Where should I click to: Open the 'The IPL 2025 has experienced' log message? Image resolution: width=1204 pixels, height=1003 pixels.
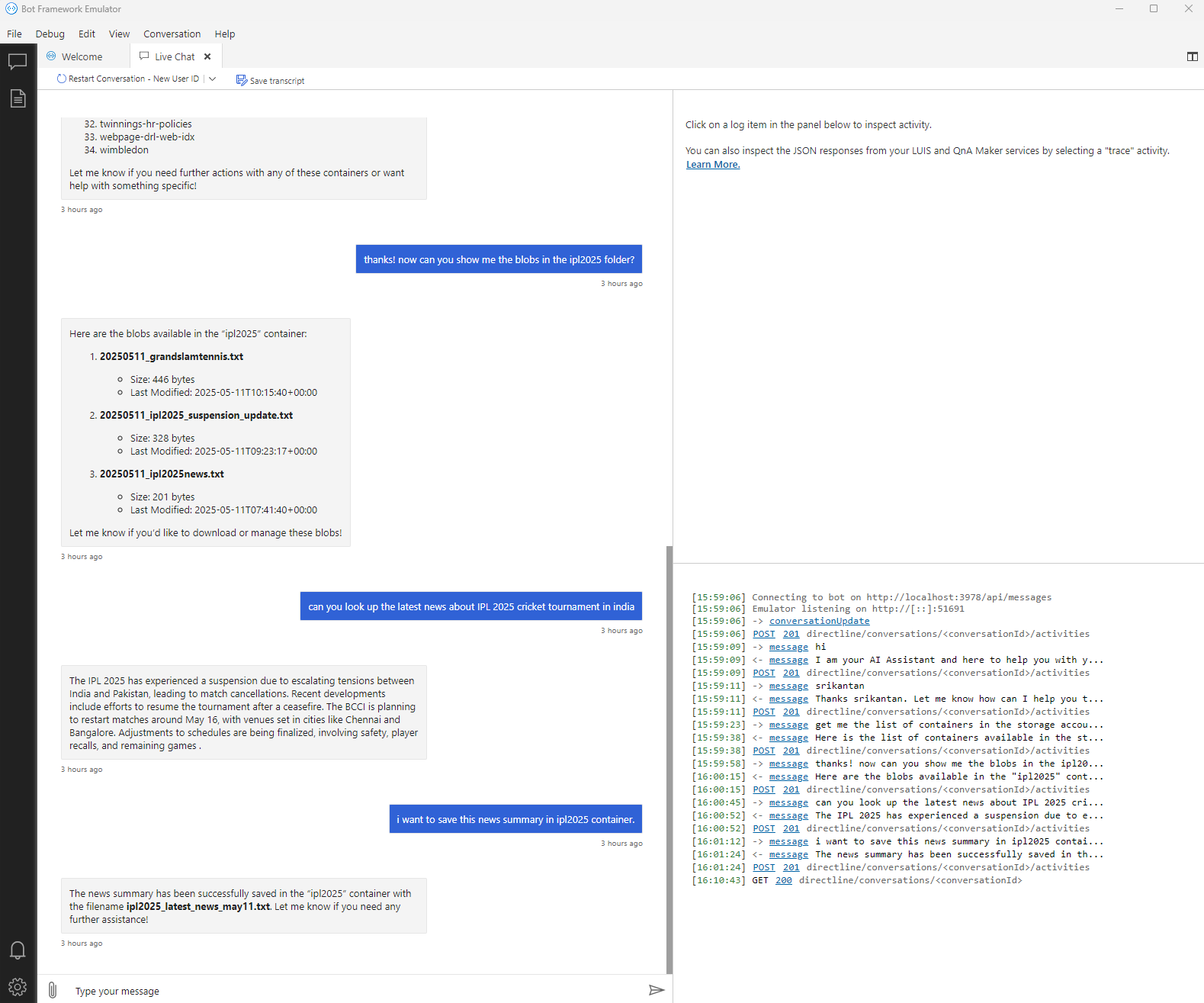788,815
